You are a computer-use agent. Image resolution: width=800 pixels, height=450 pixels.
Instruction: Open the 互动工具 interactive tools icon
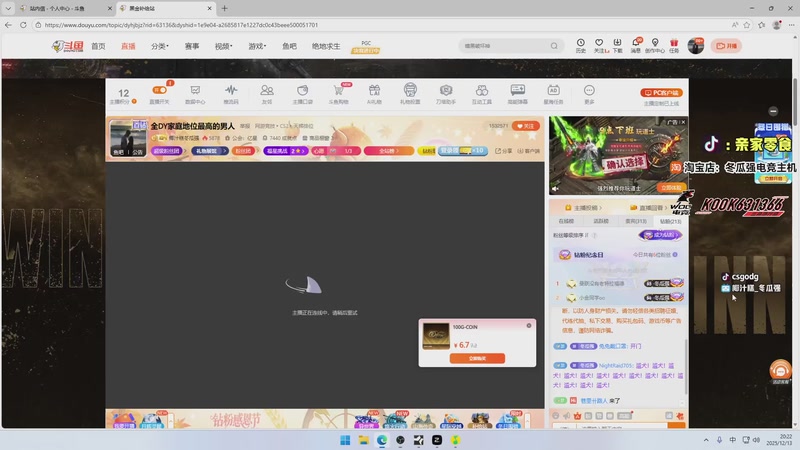pos(482,91)
